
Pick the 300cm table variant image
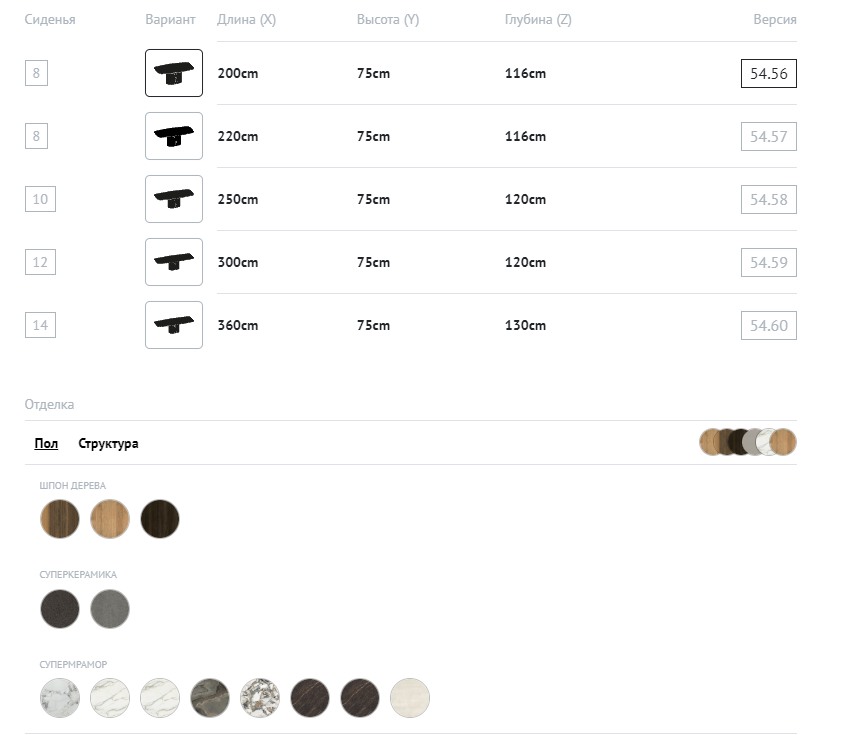[174, 262]
